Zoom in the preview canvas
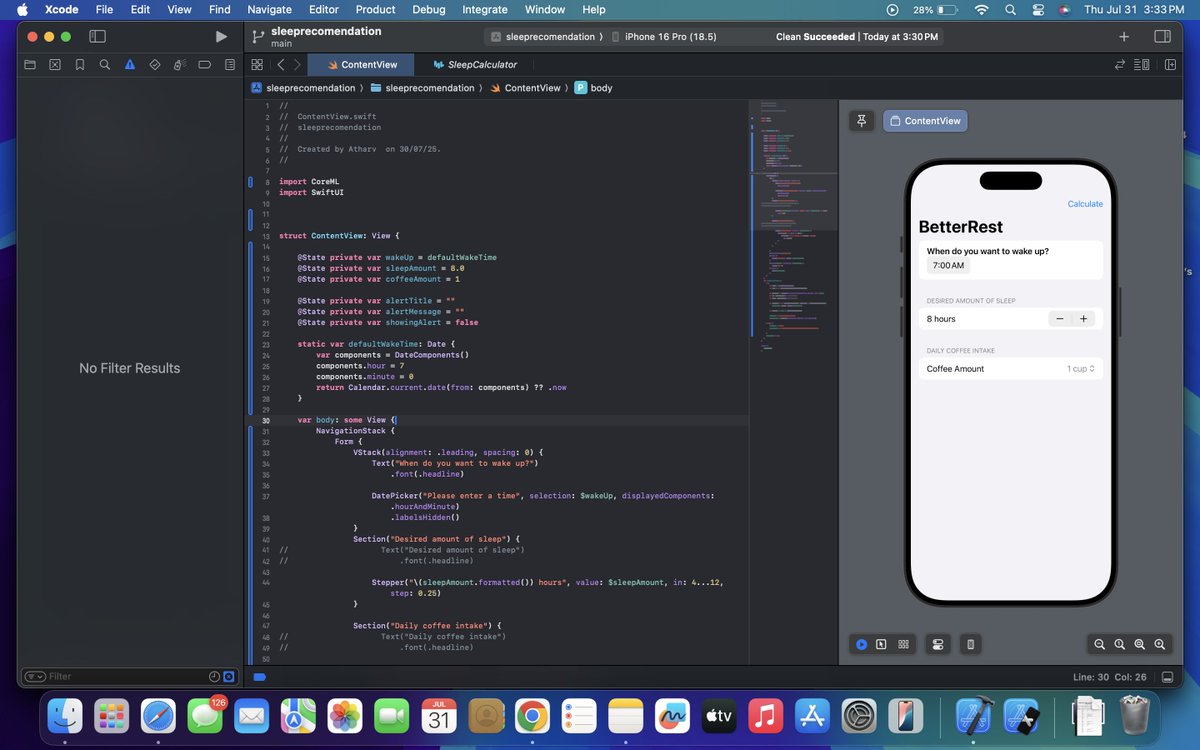Viewport: 1200px width, 750px height. (x=1160, y=645)
